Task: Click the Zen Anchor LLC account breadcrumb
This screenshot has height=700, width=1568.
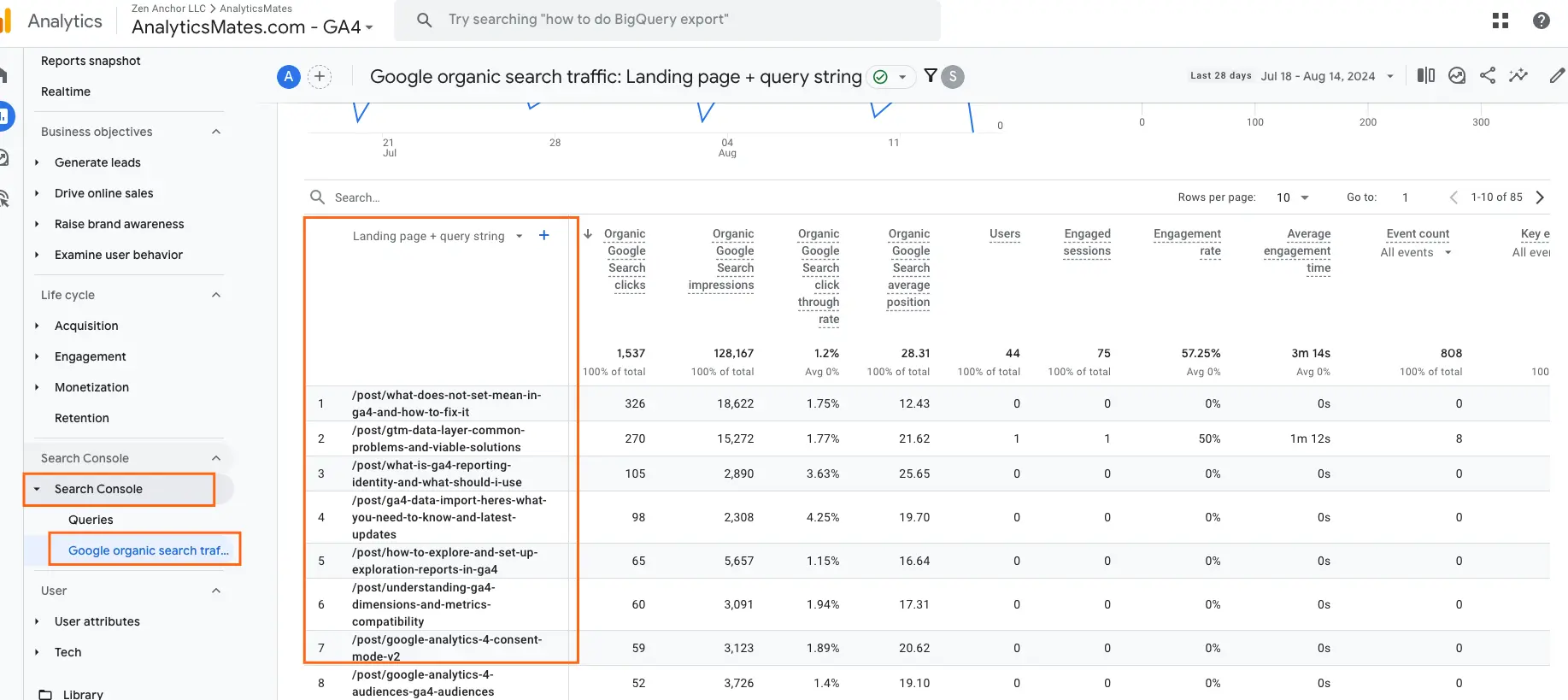Action: pos(168,9)
